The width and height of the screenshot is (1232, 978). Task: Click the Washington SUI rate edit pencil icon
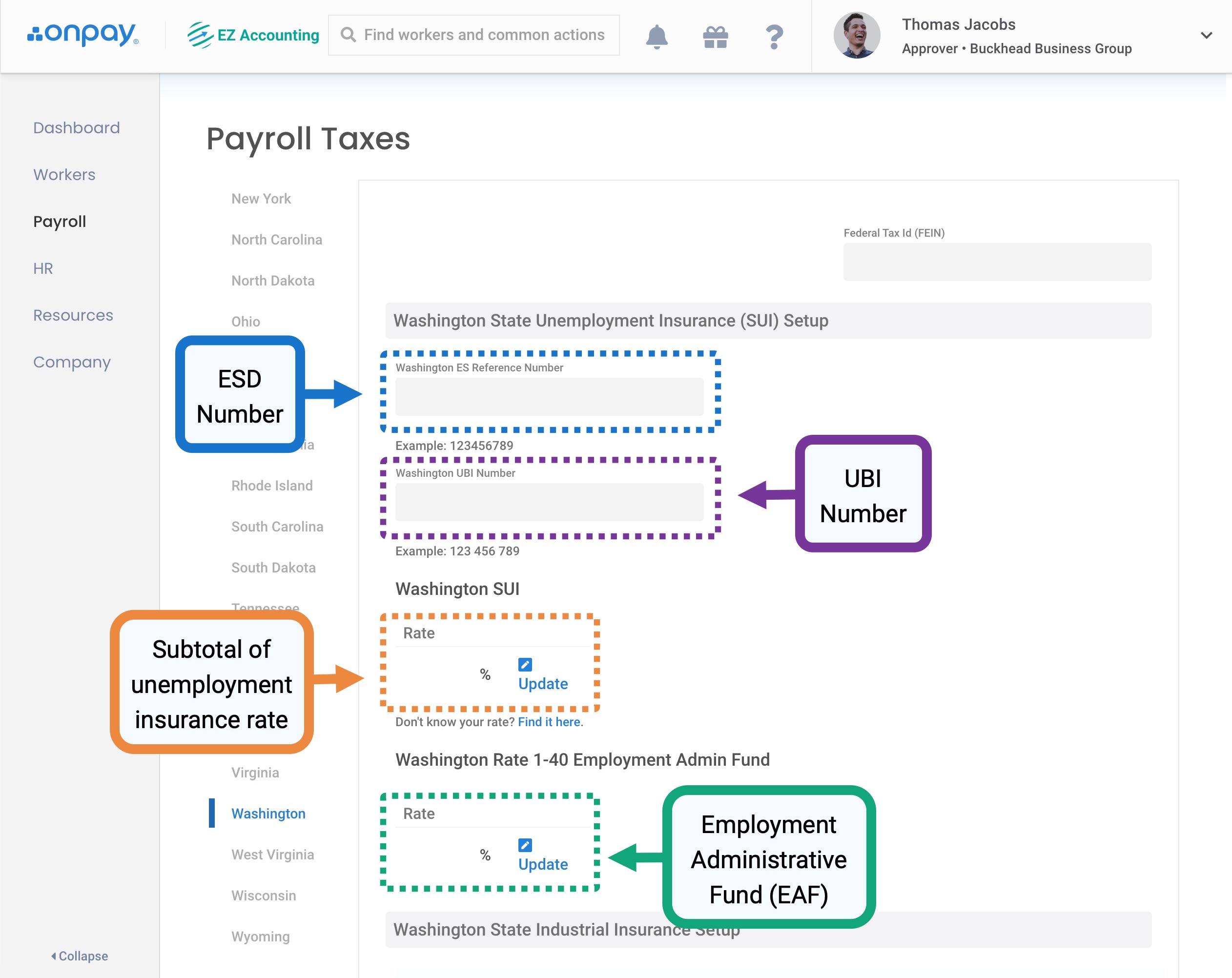(x=525, y=665)
